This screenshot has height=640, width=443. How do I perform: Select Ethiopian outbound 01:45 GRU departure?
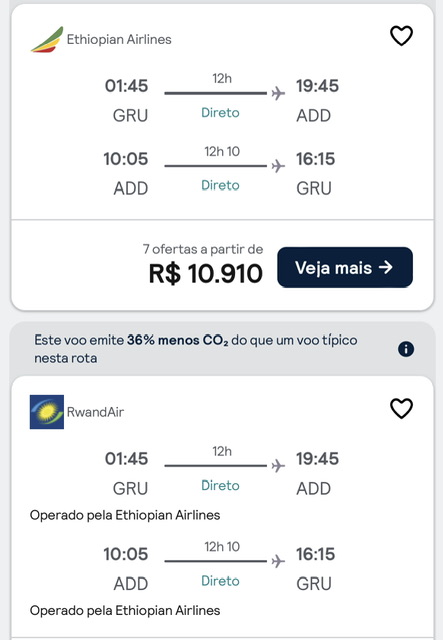[127, 100]
